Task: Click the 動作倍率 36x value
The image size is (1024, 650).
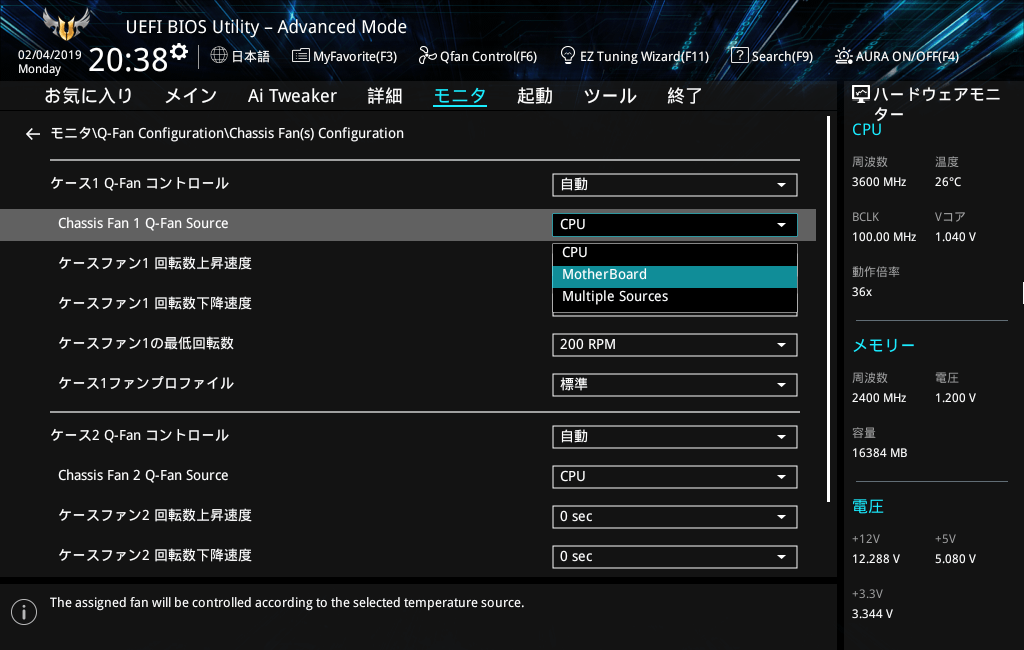Action: coord(862,292)
